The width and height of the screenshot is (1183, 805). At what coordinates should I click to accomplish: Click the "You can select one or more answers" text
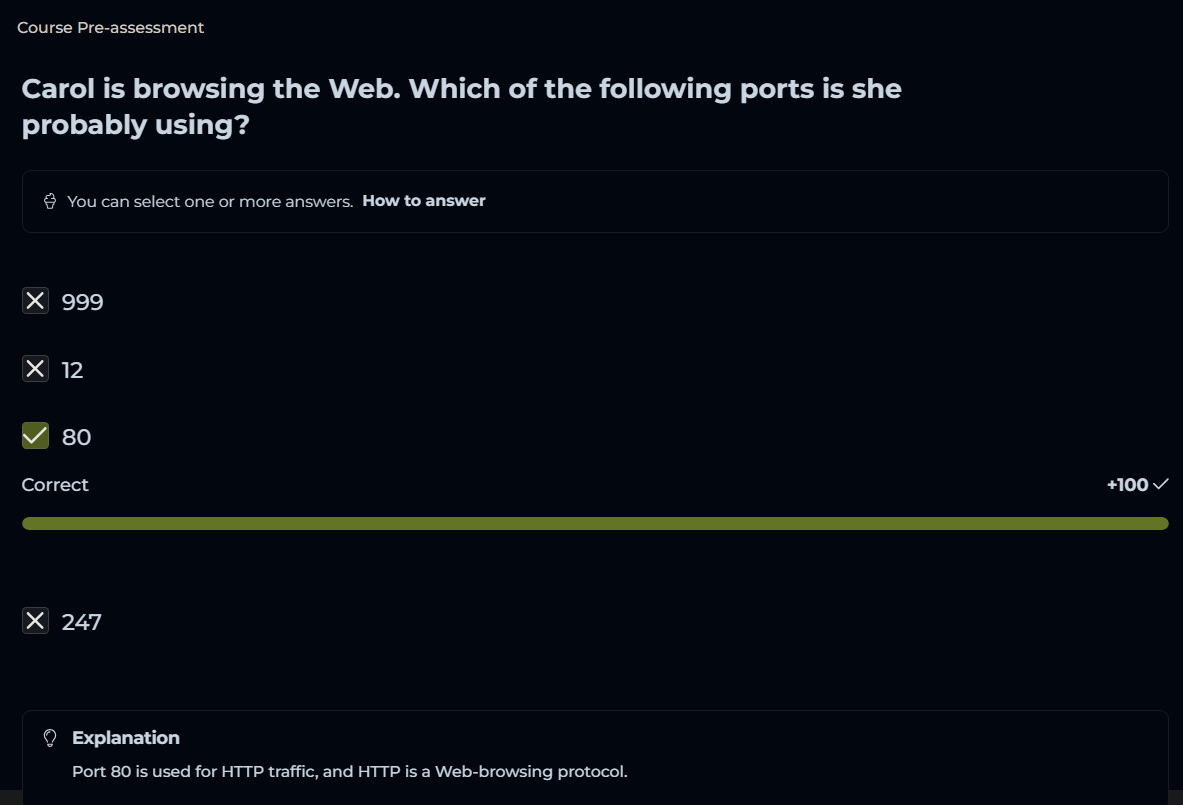point(210,202)
